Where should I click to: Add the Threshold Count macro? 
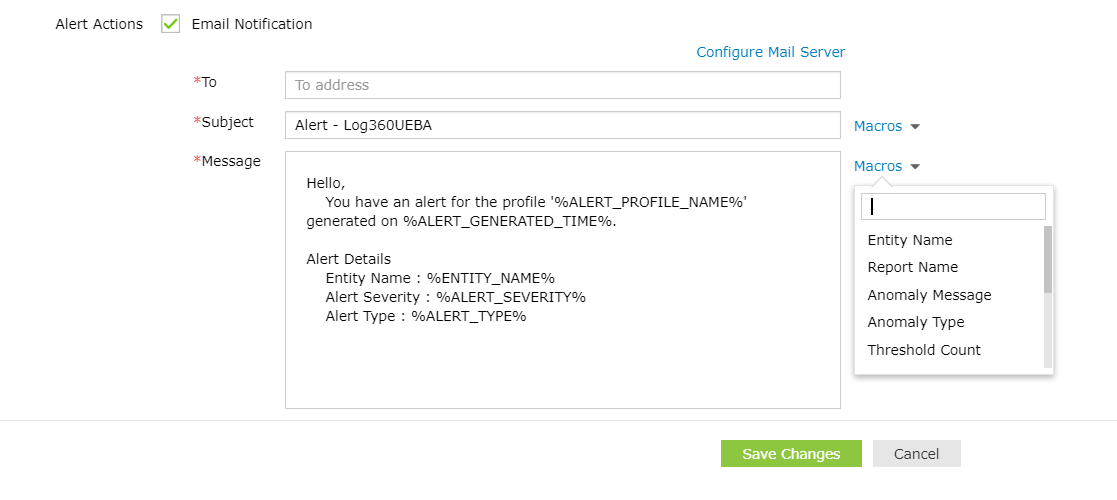tap(924, 350)
